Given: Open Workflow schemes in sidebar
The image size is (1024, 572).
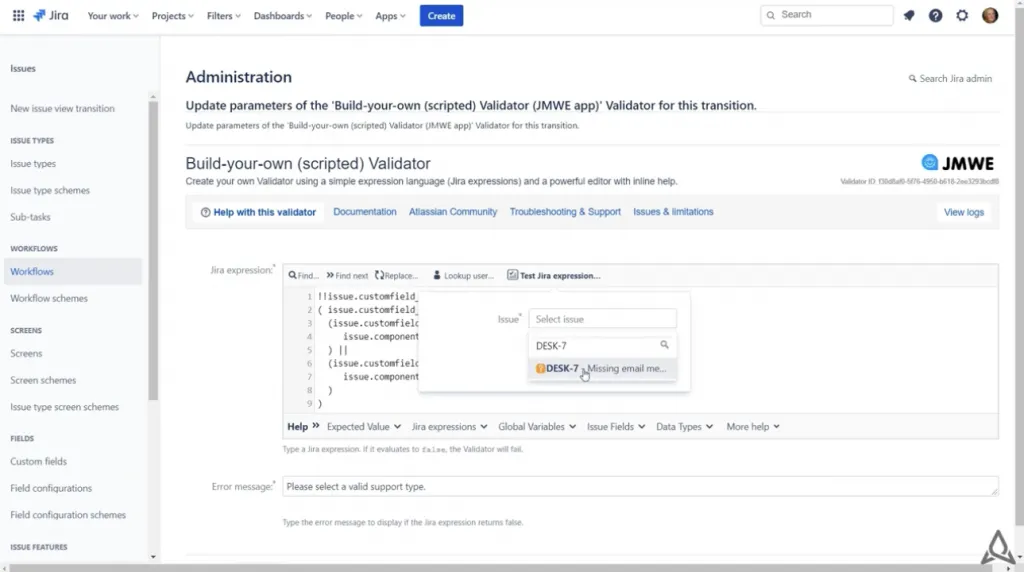Looking at the screenshot, I should pyautogui.click(x=48, y=298).
